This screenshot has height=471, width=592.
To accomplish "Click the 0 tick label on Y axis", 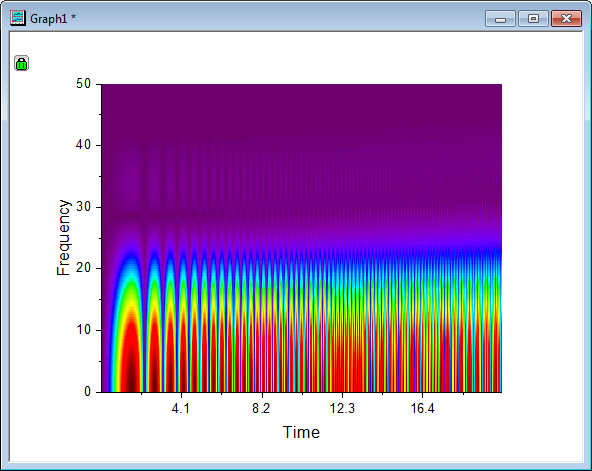I will point(87,391).
